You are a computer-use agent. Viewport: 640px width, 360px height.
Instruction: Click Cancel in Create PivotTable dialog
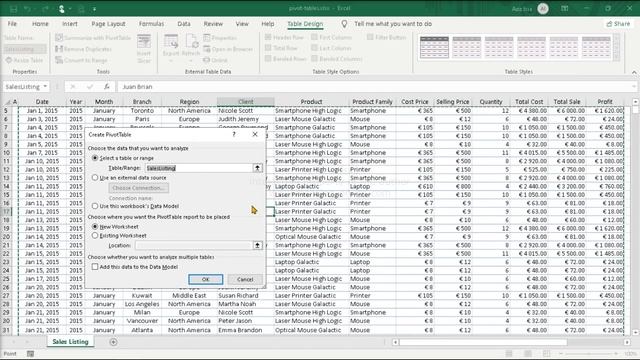(245, 279)
